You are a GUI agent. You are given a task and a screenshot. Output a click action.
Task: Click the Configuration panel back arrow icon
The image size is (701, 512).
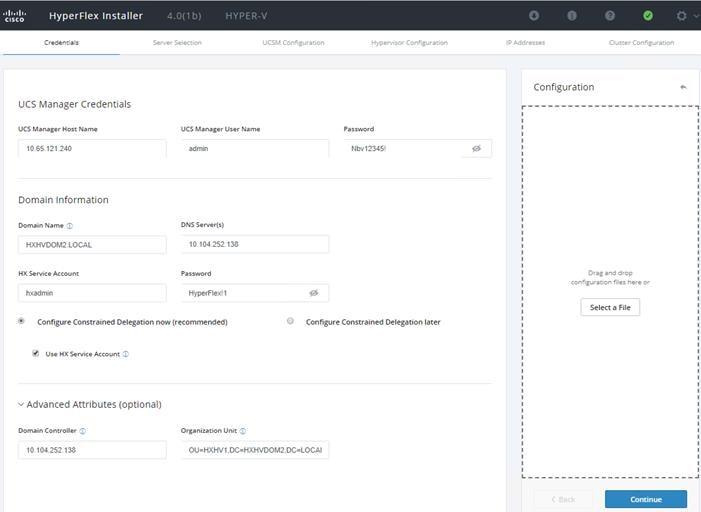coord(683,87)
